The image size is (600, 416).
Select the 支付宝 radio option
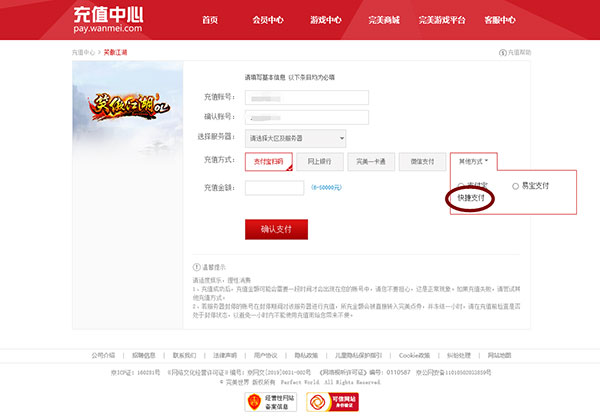pos(462,185)
